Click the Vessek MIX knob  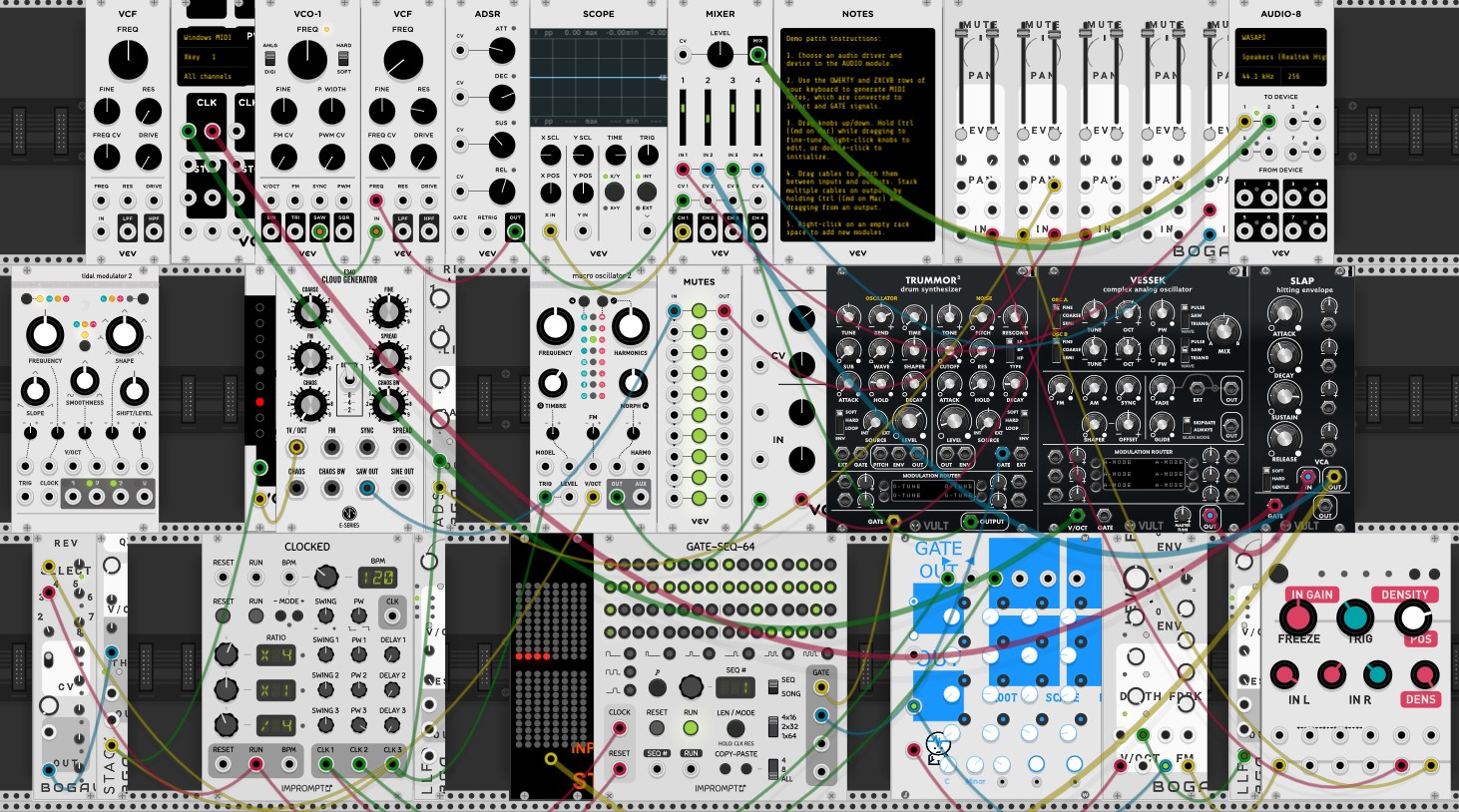coord(1223,329)
